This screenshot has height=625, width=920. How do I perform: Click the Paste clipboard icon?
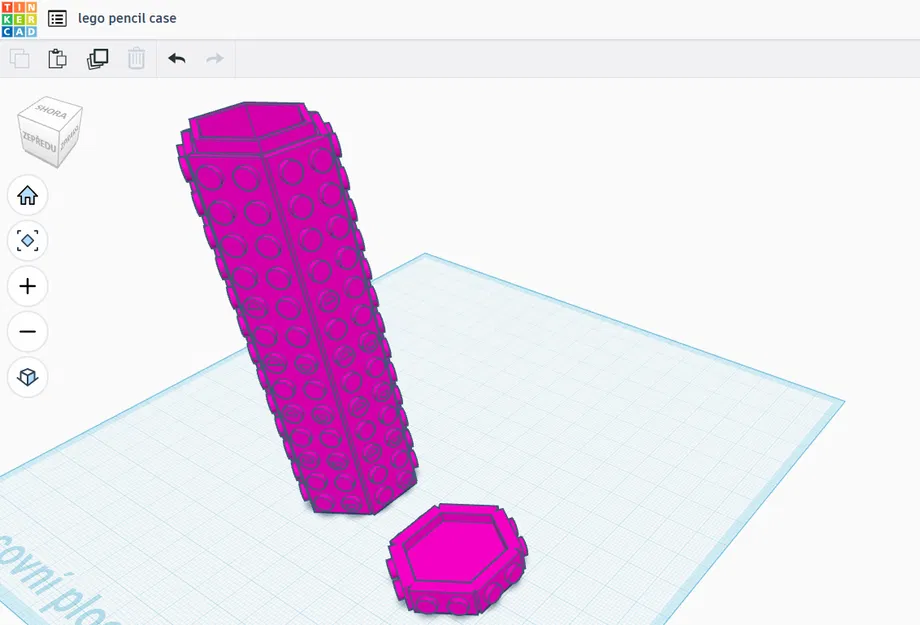point(58,59)
